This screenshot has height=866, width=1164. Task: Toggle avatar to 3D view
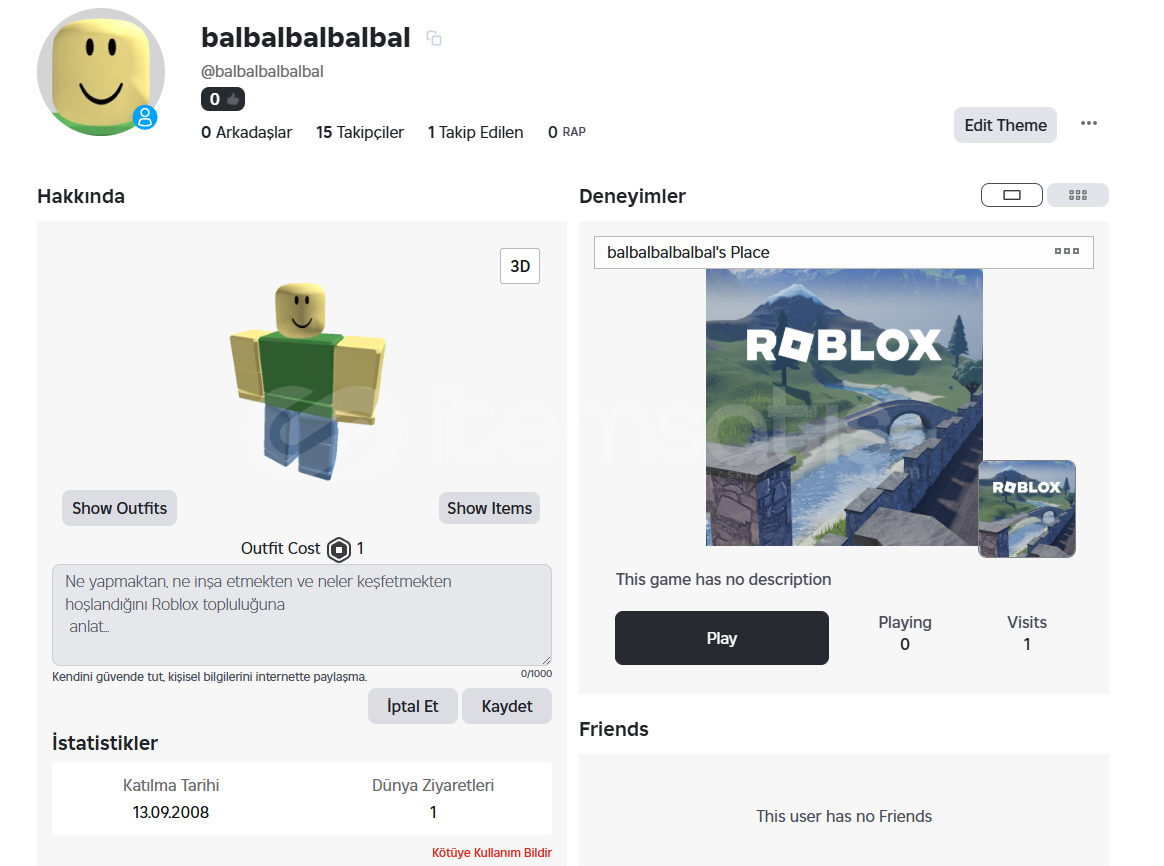(520, 266)
